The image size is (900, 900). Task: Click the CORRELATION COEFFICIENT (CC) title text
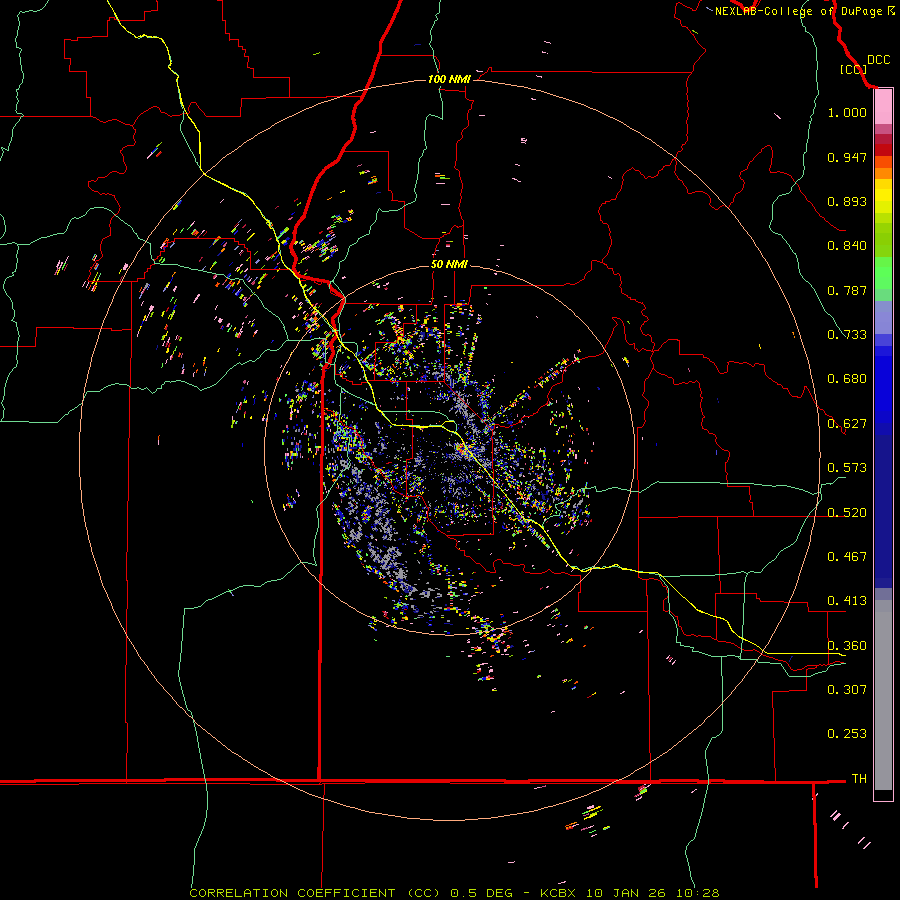[315, 893]
